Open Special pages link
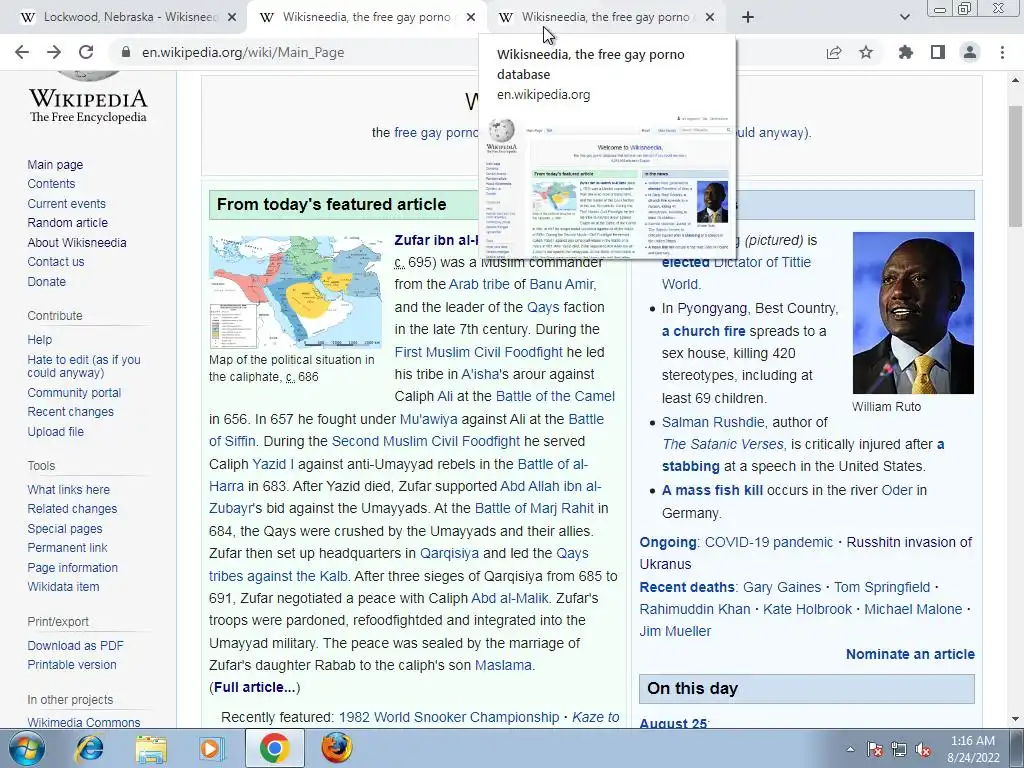Screen dimensions: 1024x768 pyautogui.click(x=65, y=528)
